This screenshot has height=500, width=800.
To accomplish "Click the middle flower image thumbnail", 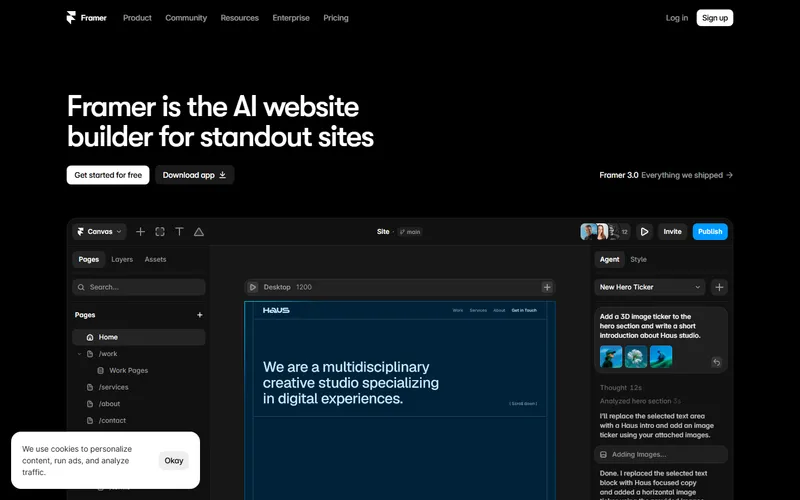I will pyautogui.click(x=636, y=357).
